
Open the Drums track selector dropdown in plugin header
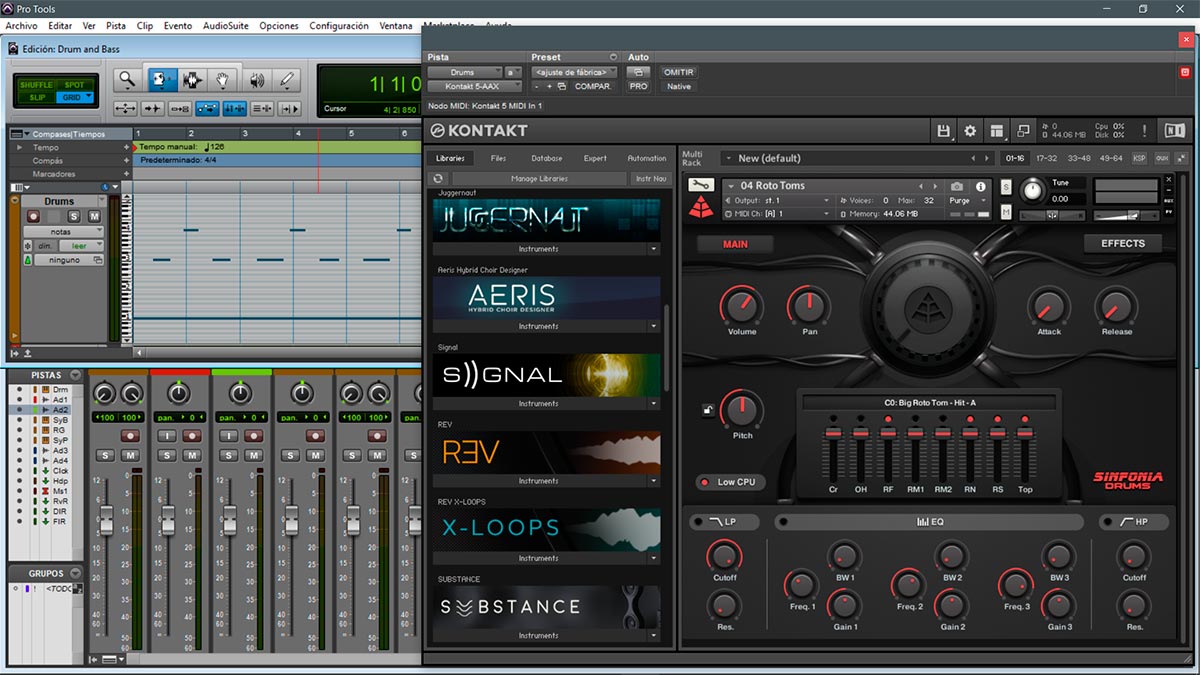(x=465, y=72)
